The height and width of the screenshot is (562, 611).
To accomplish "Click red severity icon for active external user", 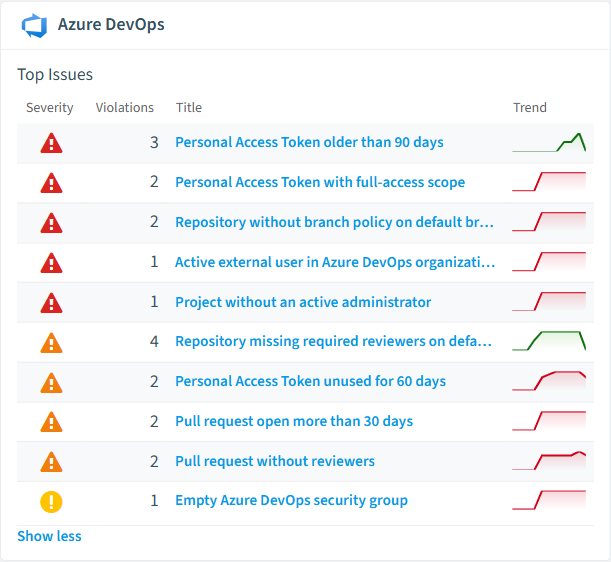I will tap(51, 263).
